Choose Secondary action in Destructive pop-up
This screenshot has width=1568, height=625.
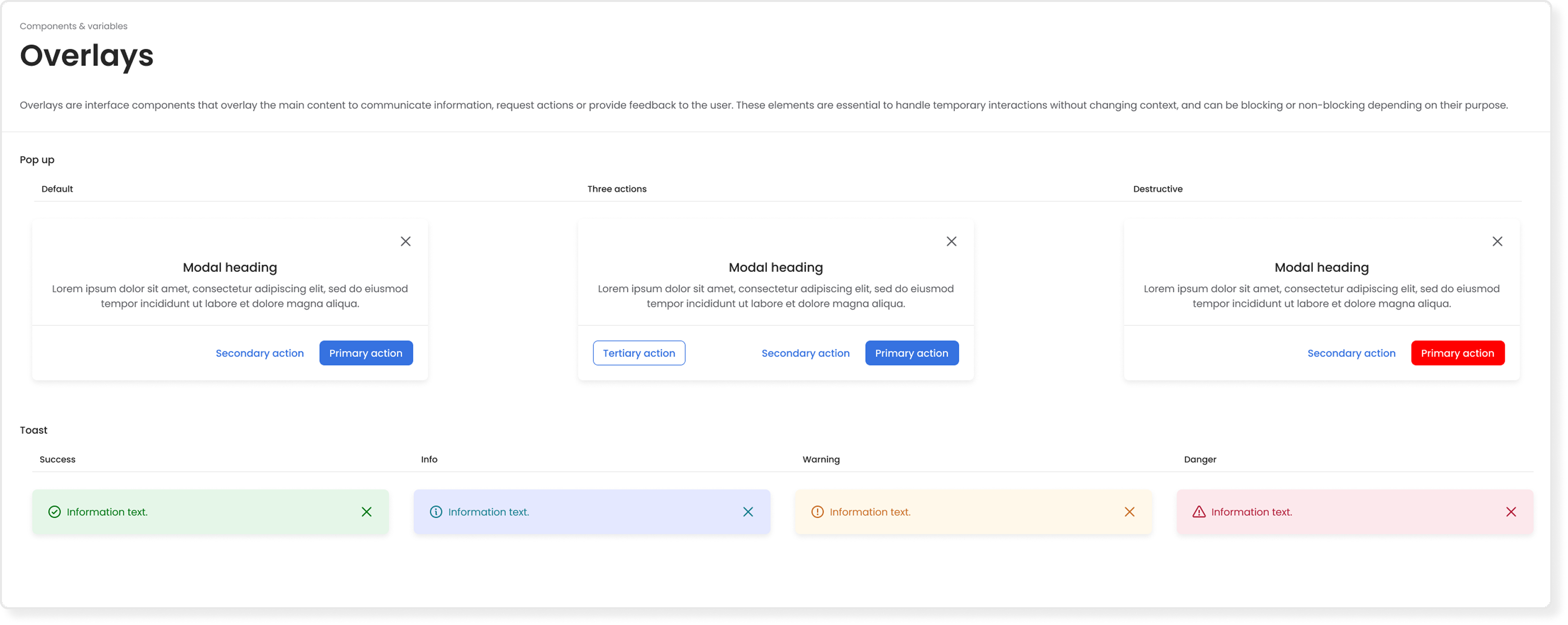point(1351,353)
